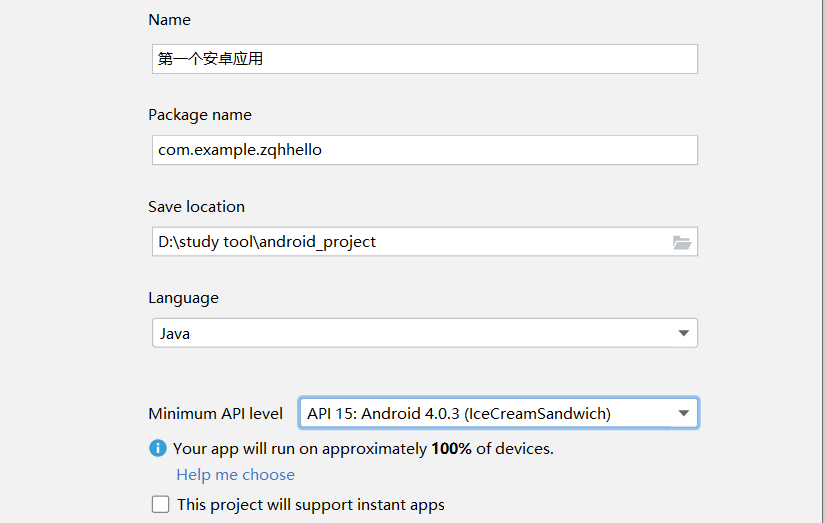Click the 'com.example.zqhhello' package text

[240, 150]
